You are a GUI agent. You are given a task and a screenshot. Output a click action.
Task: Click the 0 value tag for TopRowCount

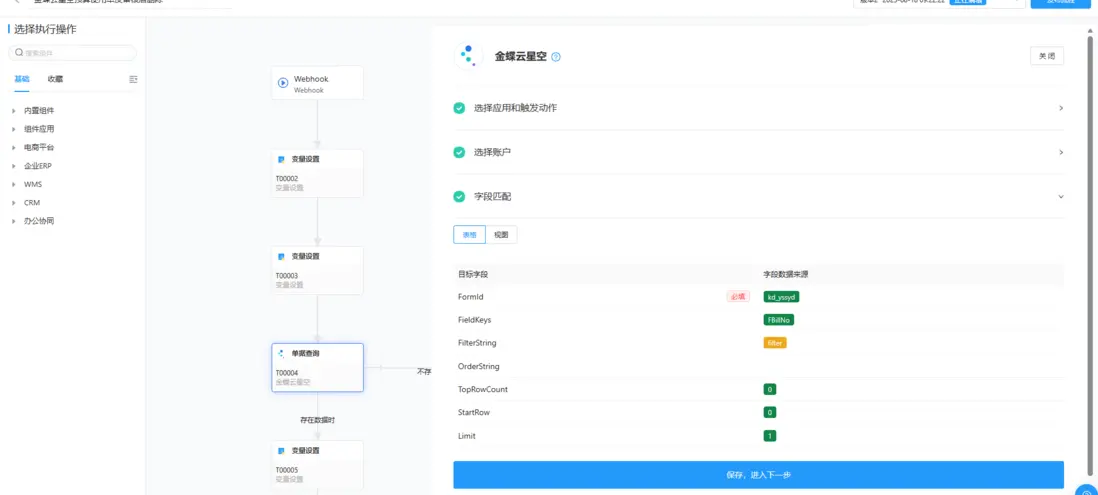point(770,389)
